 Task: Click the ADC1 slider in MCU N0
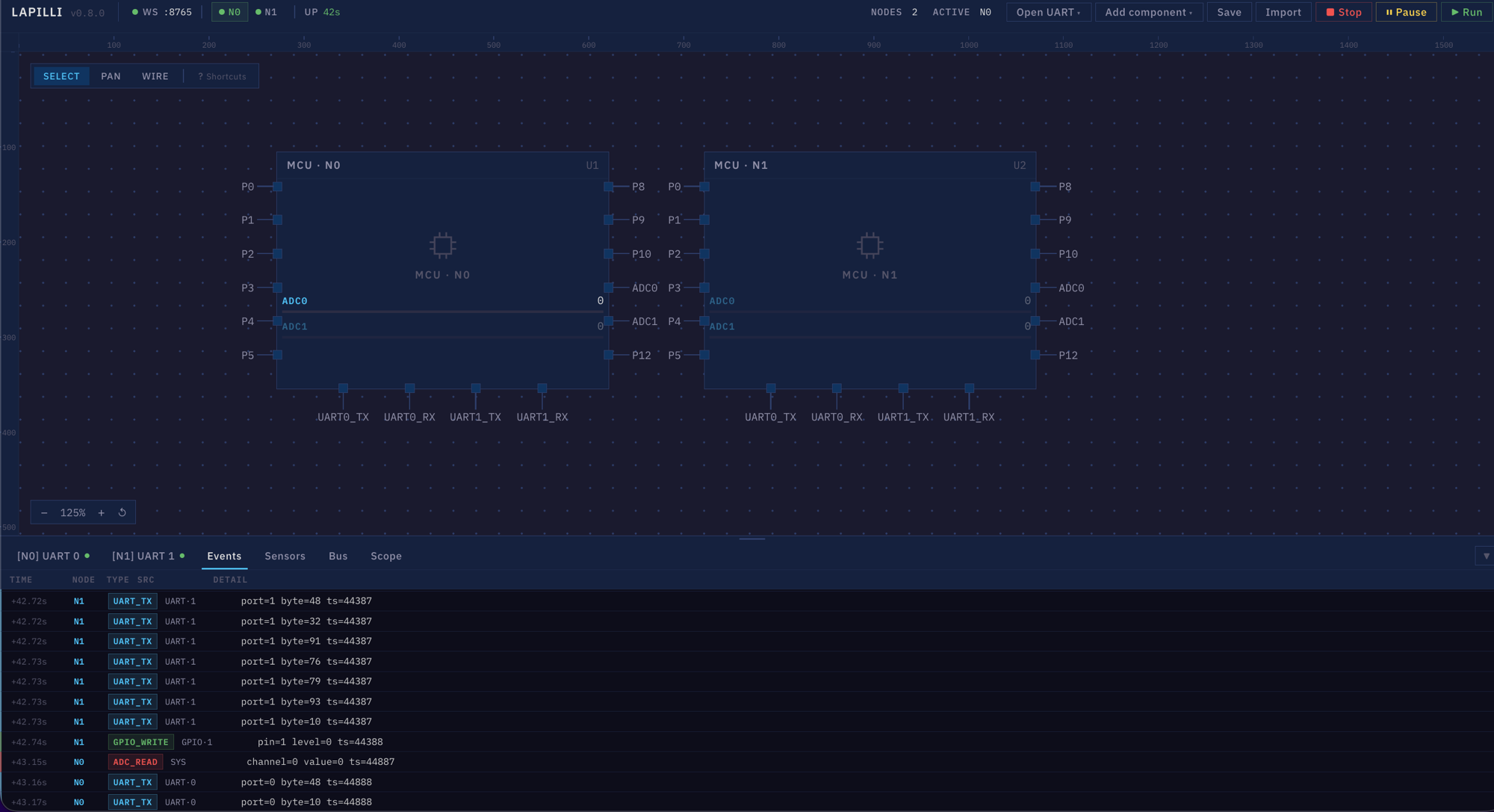[442, 337]
